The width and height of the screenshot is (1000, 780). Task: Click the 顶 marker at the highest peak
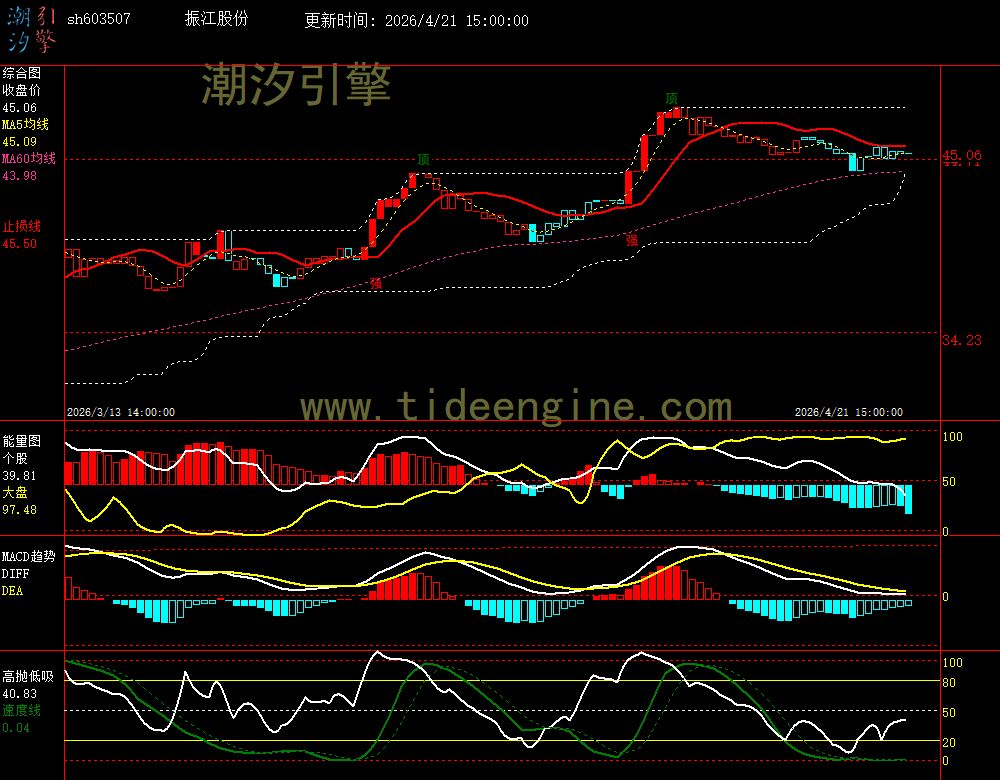pyautogui.click(x=671, y=98)
